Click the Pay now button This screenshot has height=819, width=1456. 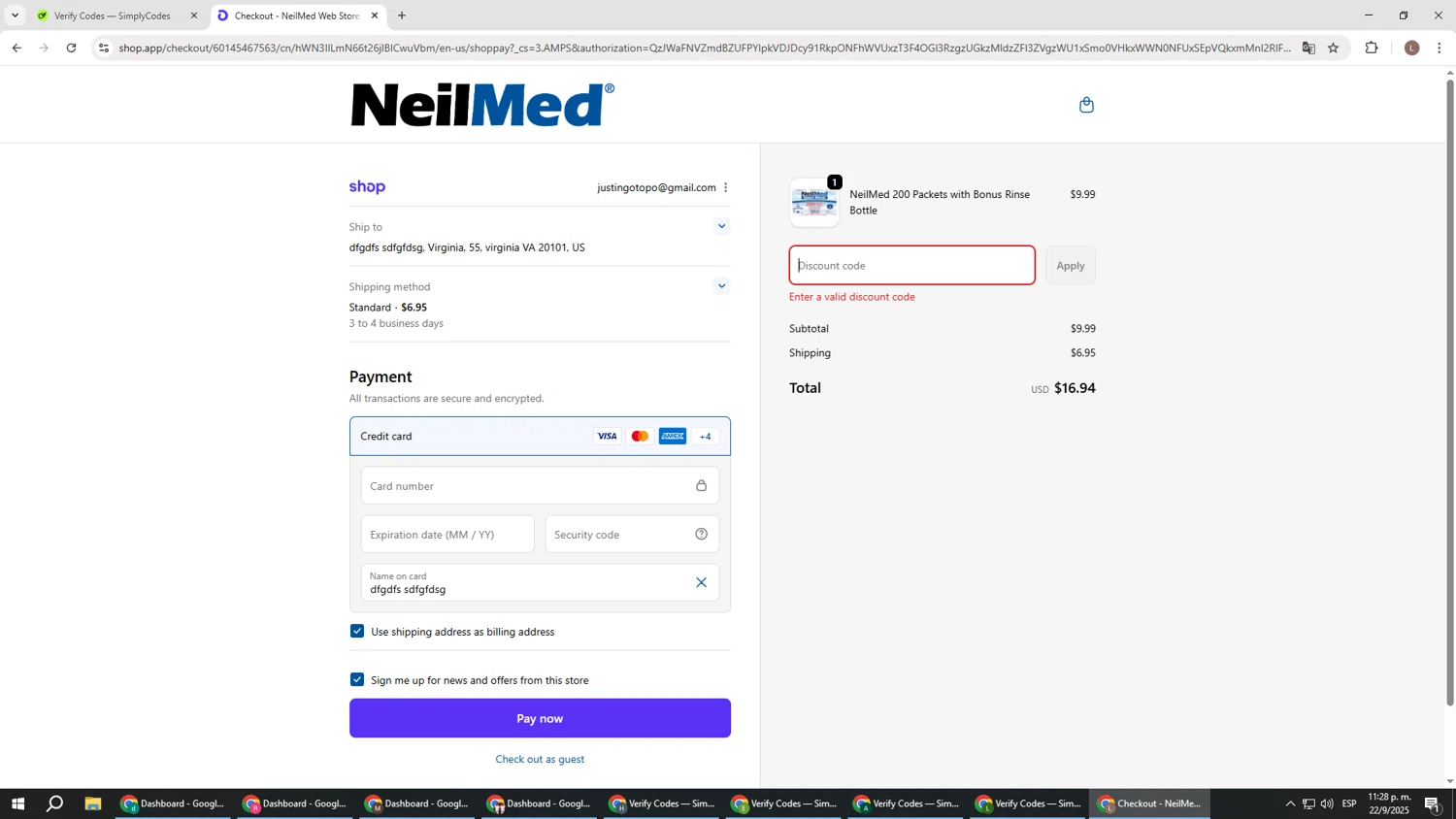[x=540, y=719]
